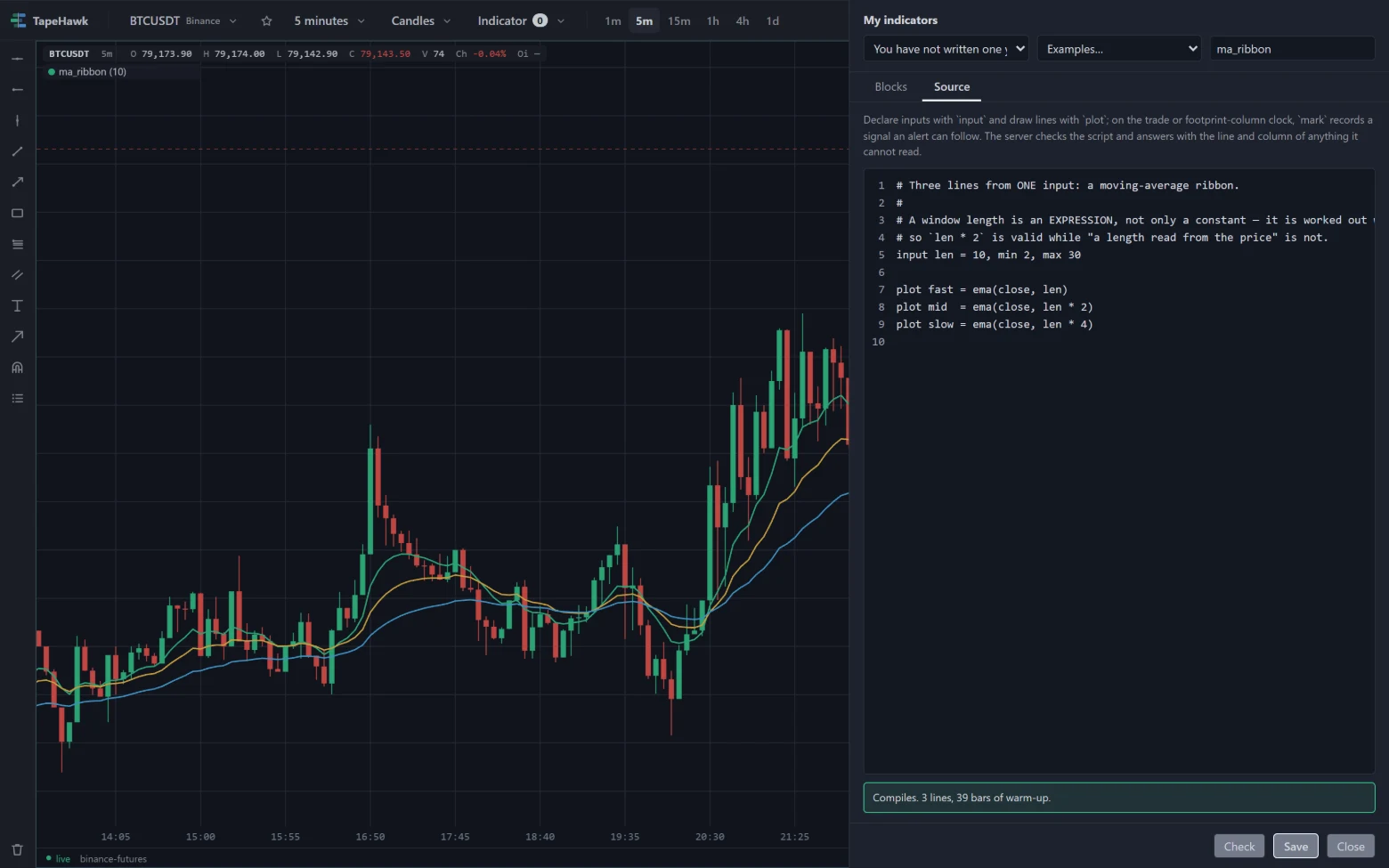Click the 'plot mid' code line
The width and height of the screenshot is (1389, 868).
coord(995,307)
